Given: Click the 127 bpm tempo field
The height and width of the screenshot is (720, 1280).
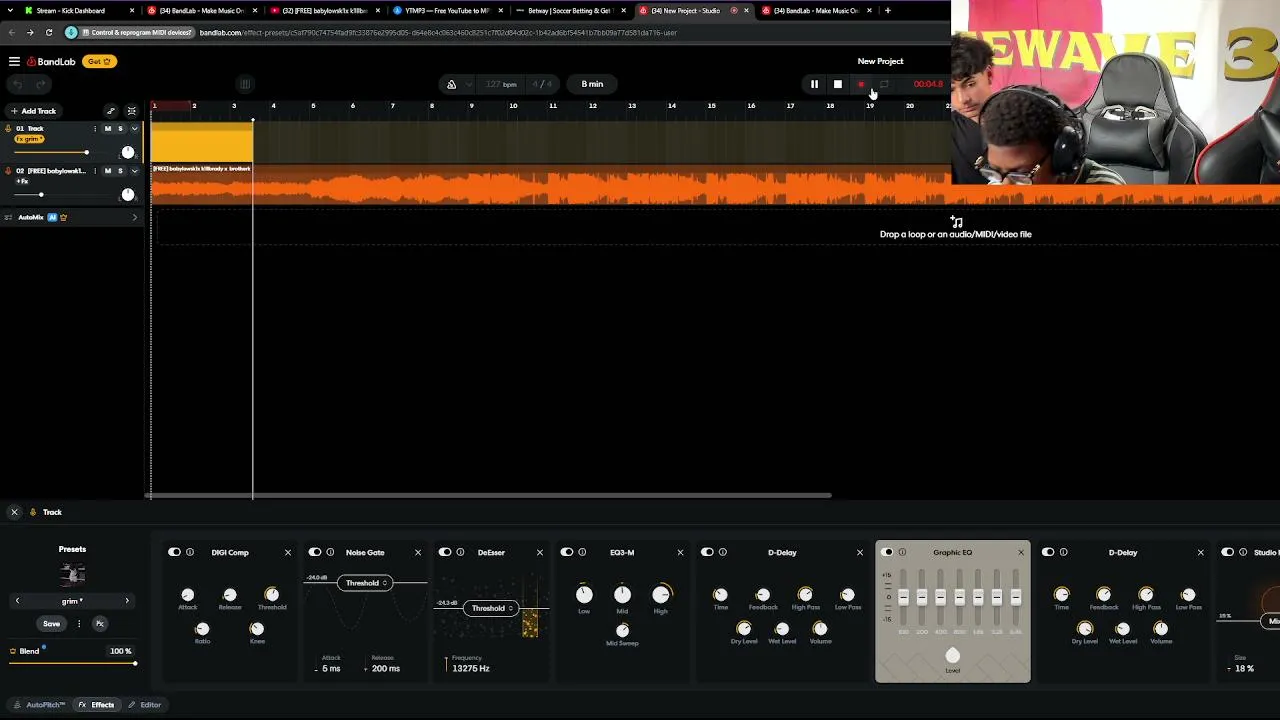Looking at the screenshot, I should (501, 84).
